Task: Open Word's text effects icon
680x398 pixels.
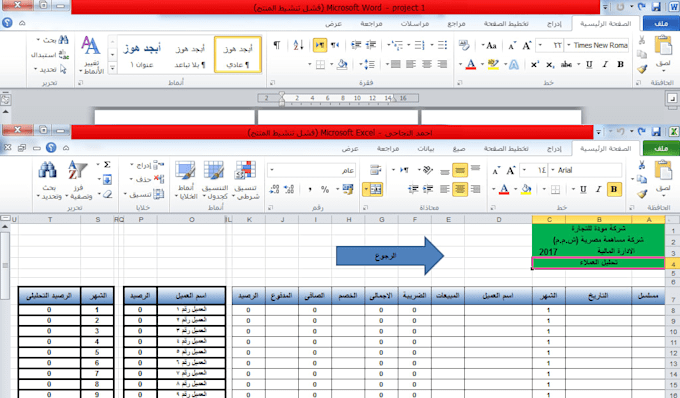Action: [514, 65]
